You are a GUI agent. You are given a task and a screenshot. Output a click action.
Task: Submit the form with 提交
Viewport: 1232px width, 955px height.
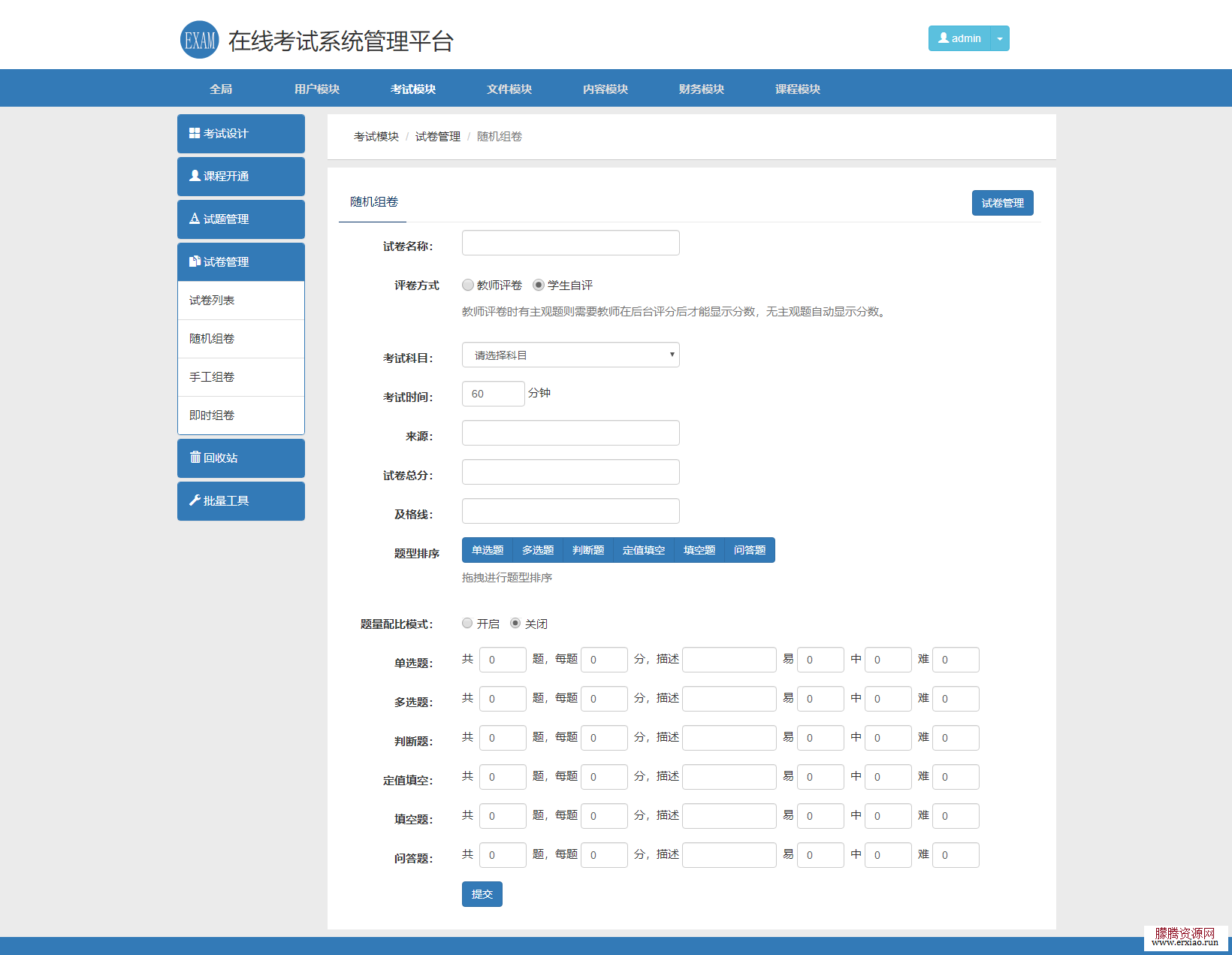tap(482, 894)
